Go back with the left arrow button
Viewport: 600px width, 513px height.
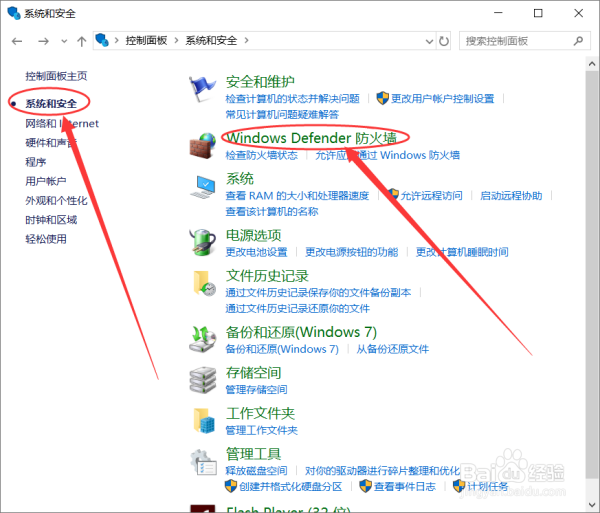point(17,41)
